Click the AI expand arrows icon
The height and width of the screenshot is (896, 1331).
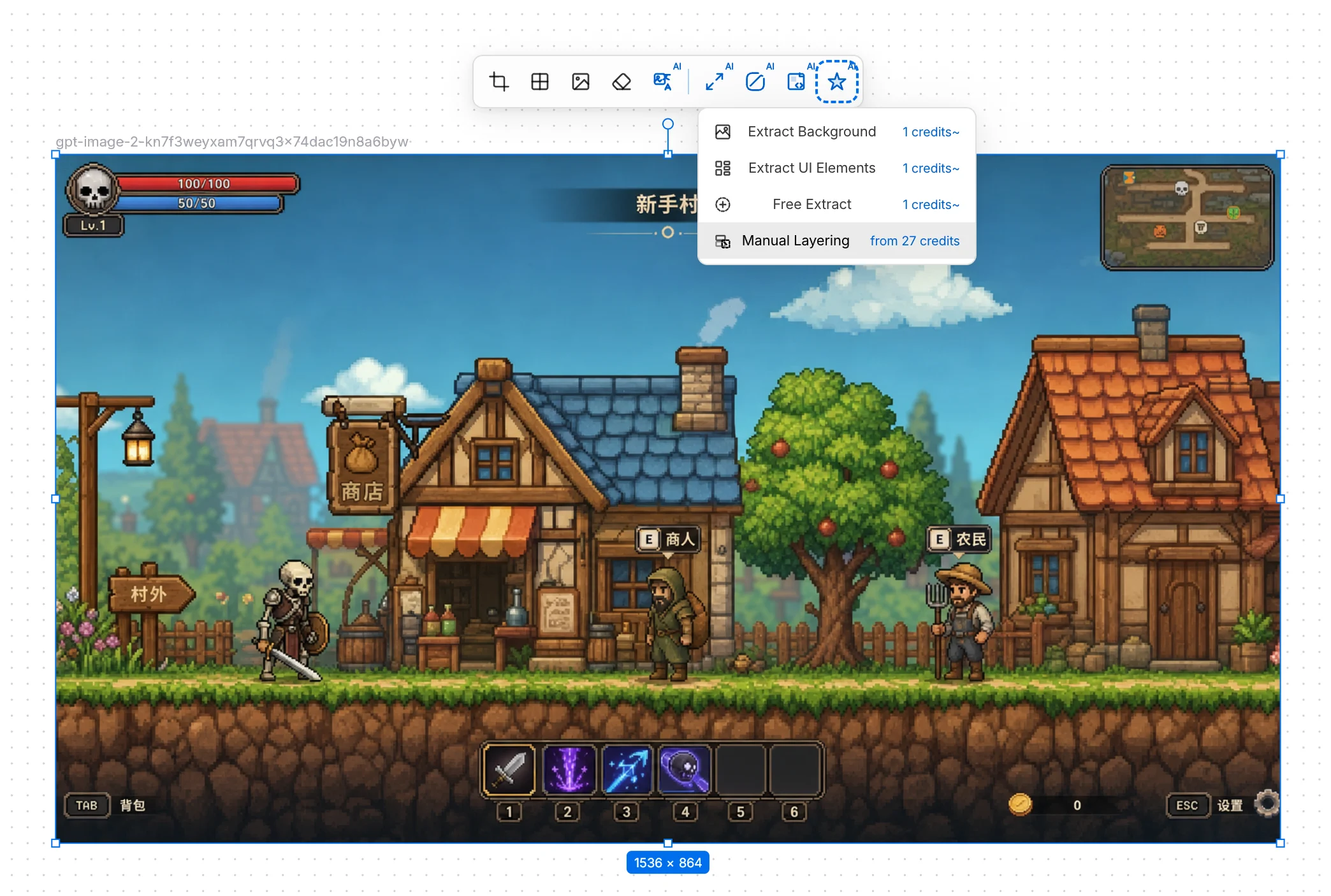click(x=715, y=82)
